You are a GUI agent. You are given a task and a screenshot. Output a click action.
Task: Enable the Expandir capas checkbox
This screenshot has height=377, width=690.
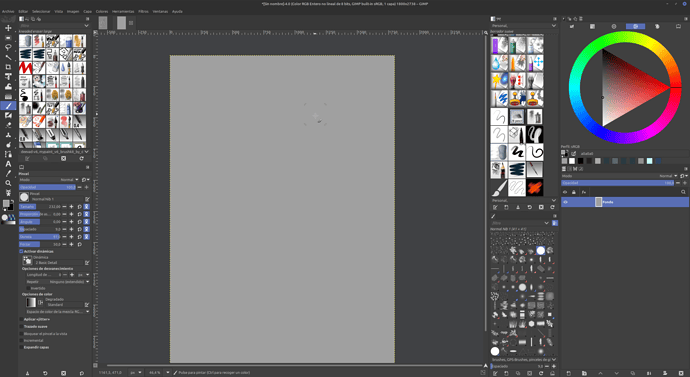click(21, 347)
